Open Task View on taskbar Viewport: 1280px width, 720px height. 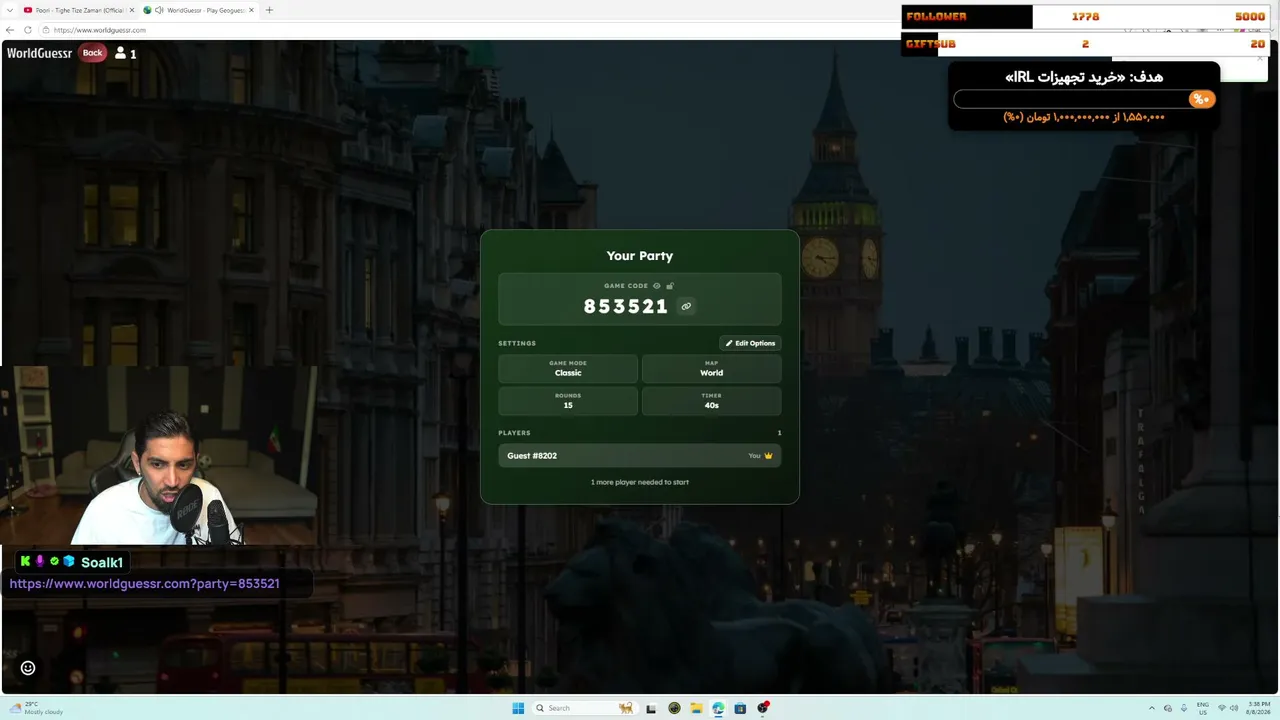point(651,708)
